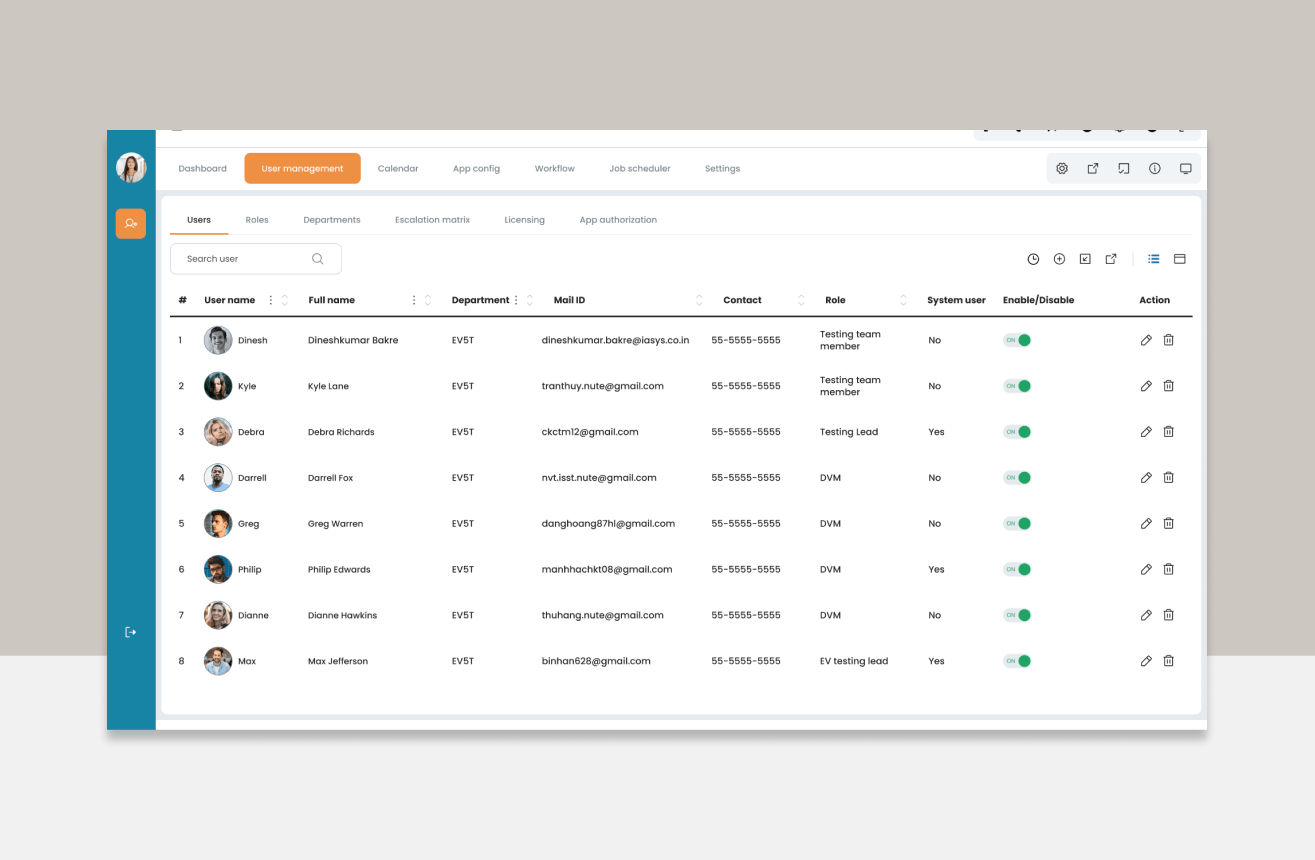The width and height of the screenshot is (1315, 860).
Task: Open the history clock icon
Action: 1033,259
